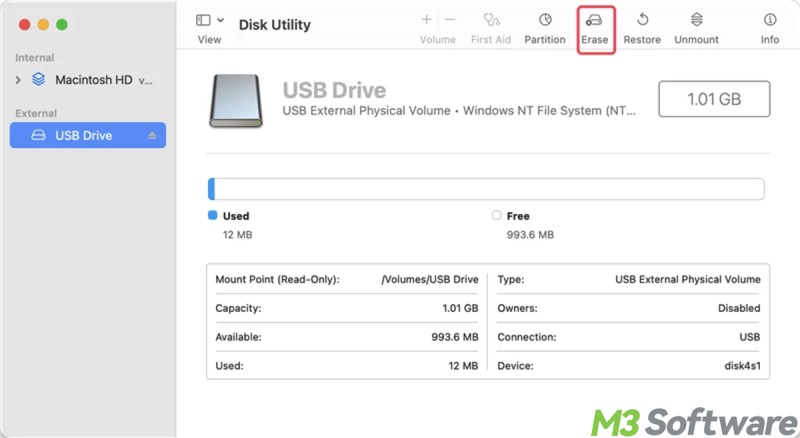Click the add Volume plus button
The width and height of the screenshot is (800, 438).
click(427, 19)
